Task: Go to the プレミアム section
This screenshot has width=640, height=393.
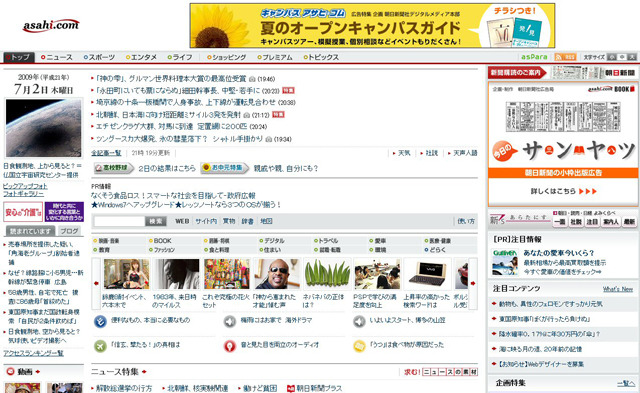Action: click(x=275, y=57)
